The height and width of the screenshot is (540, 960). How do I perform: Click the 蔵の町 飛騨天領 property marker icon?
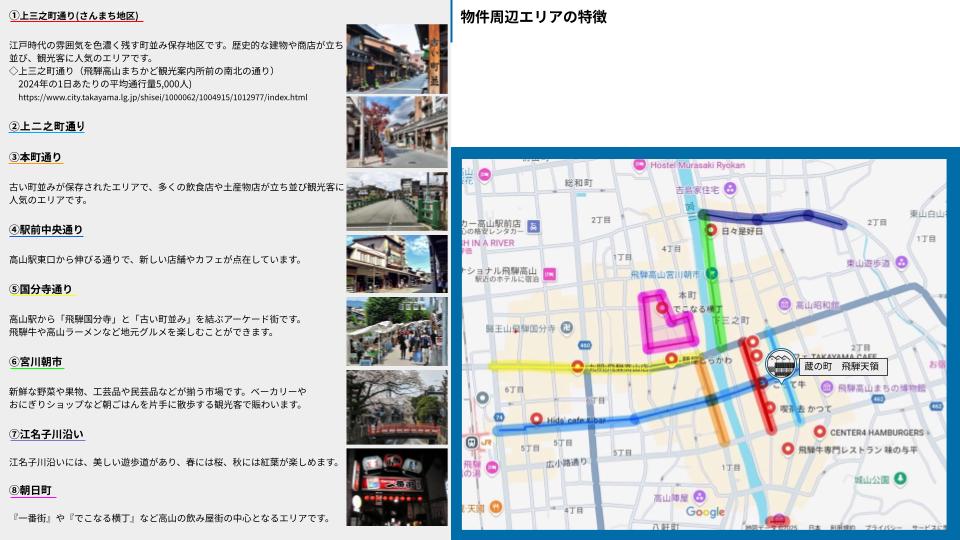pyautogui.click(x=781, y=365)
